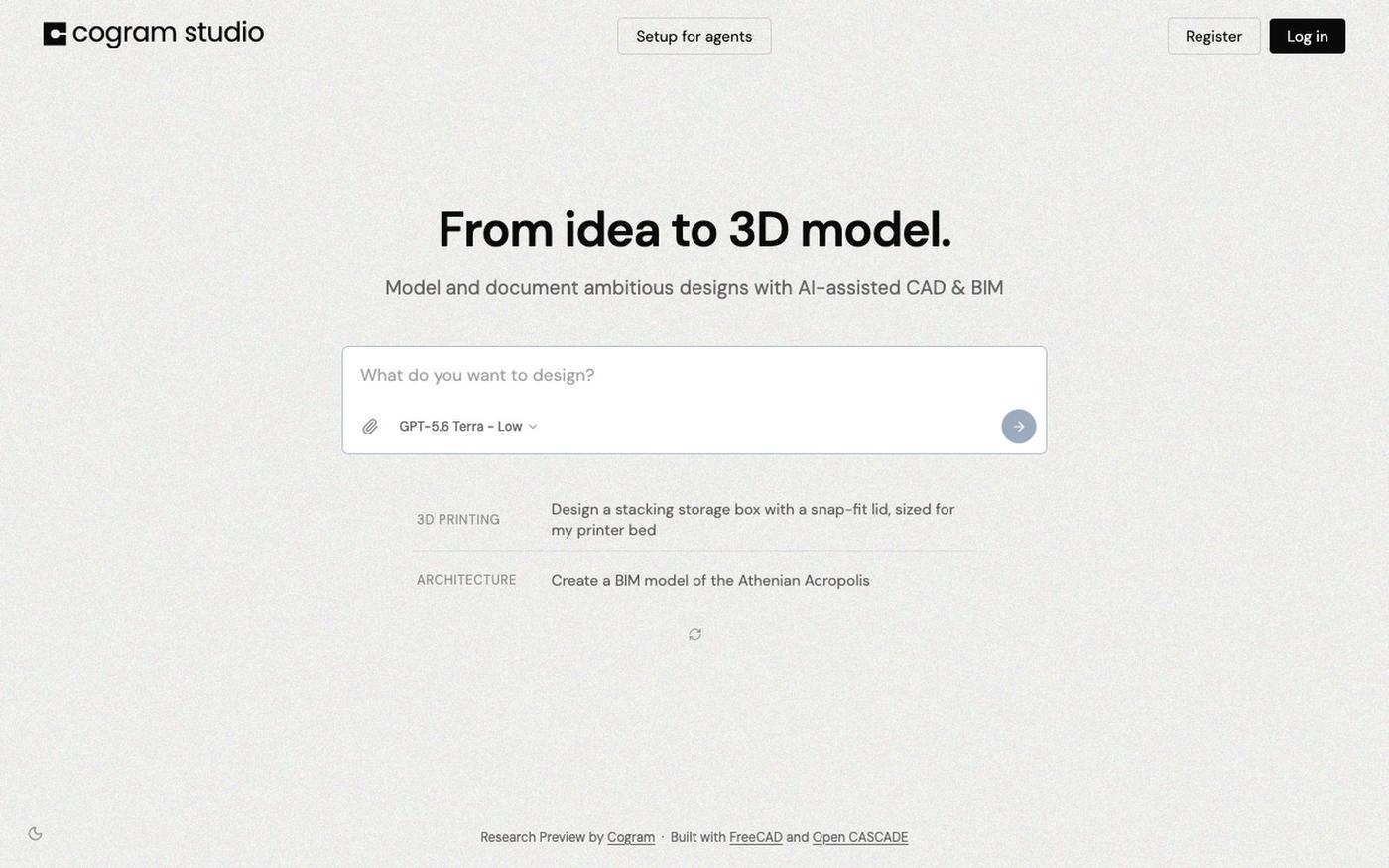Expand the chevron beside the model name

pyautogui.click(x=533, y=427)
